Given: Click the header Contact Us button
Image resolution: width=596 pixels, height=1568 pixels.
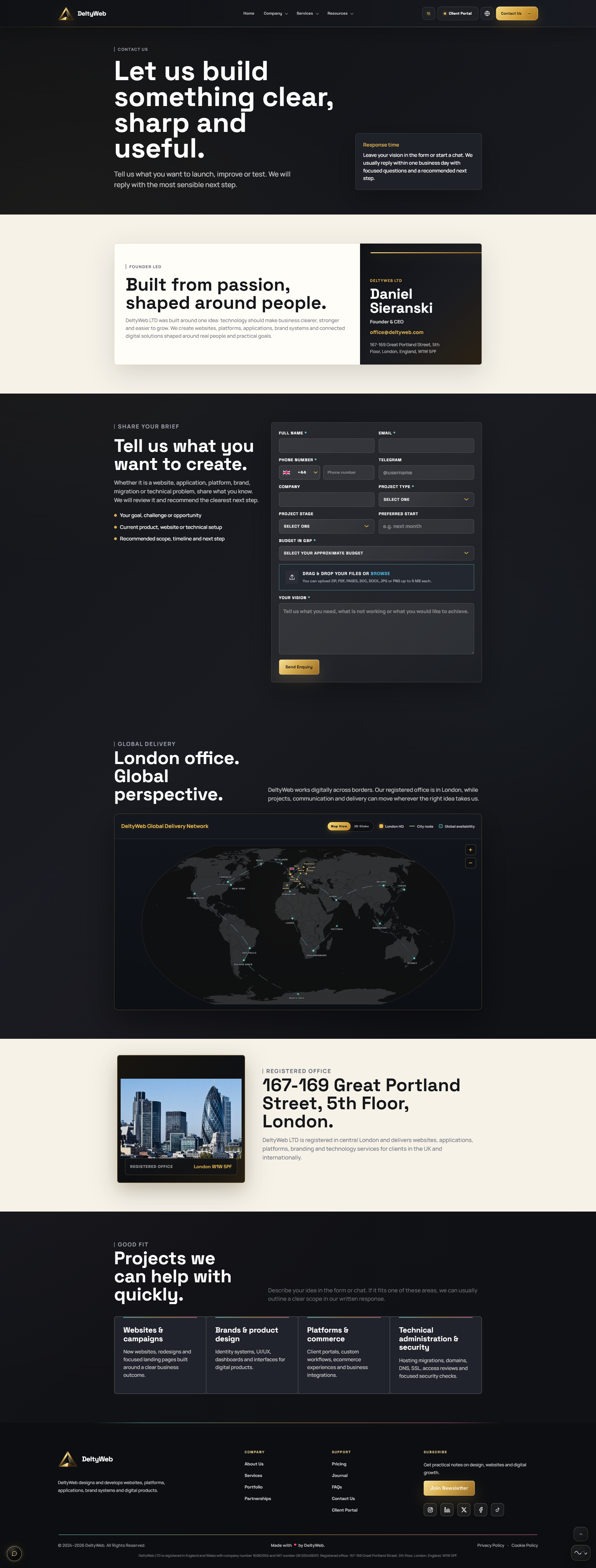Looking at the screenshot, I should 517,13.
